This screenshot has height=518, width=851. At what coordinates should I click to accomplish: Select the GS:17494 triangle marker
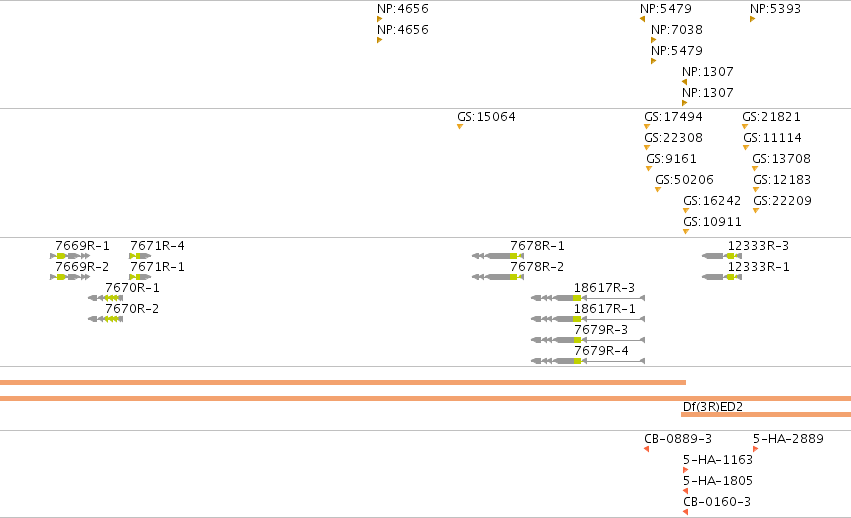[647, 127]
